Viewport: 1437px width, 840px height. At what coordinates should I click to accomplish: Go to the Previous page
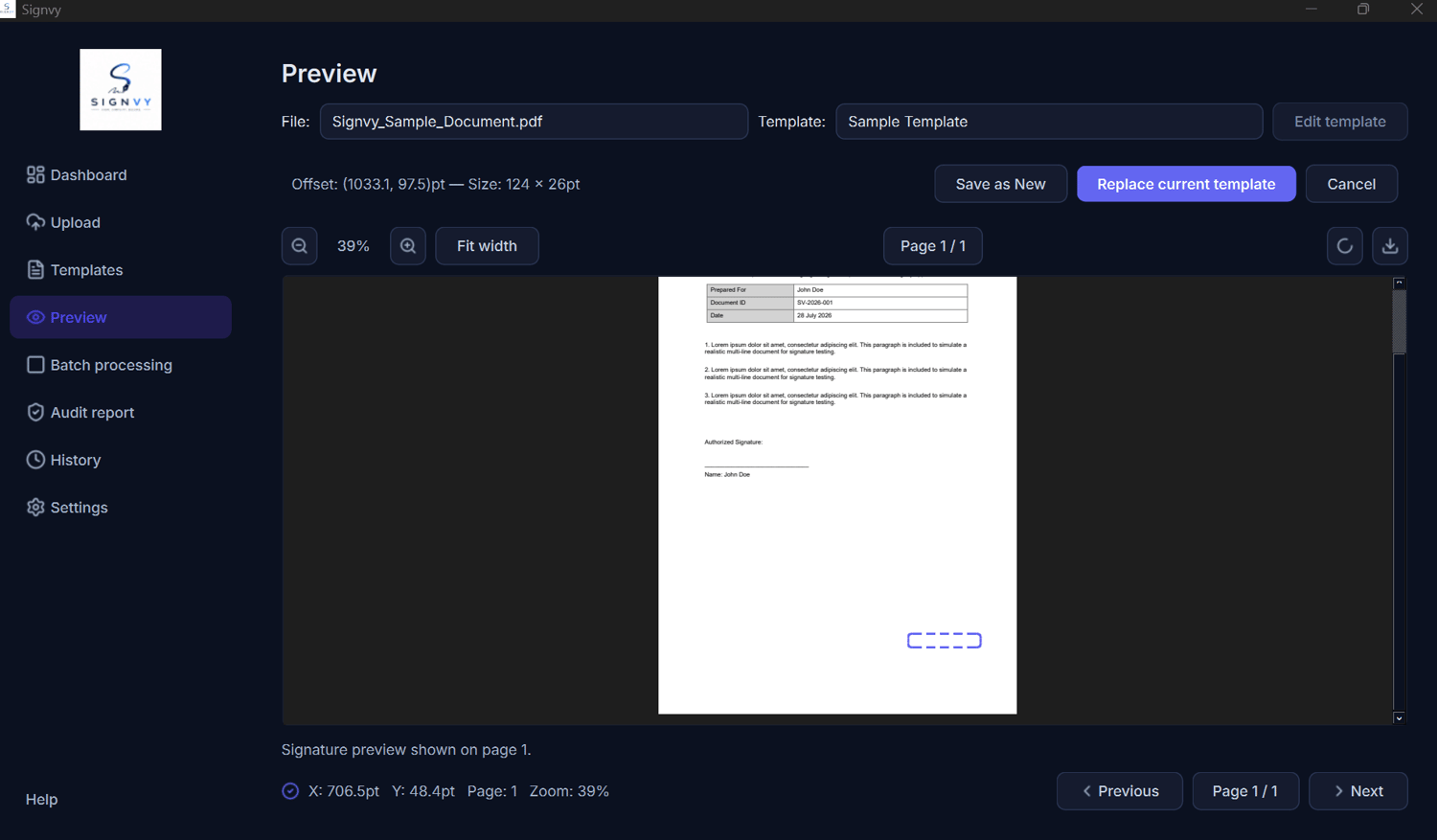click(1119, 791)
